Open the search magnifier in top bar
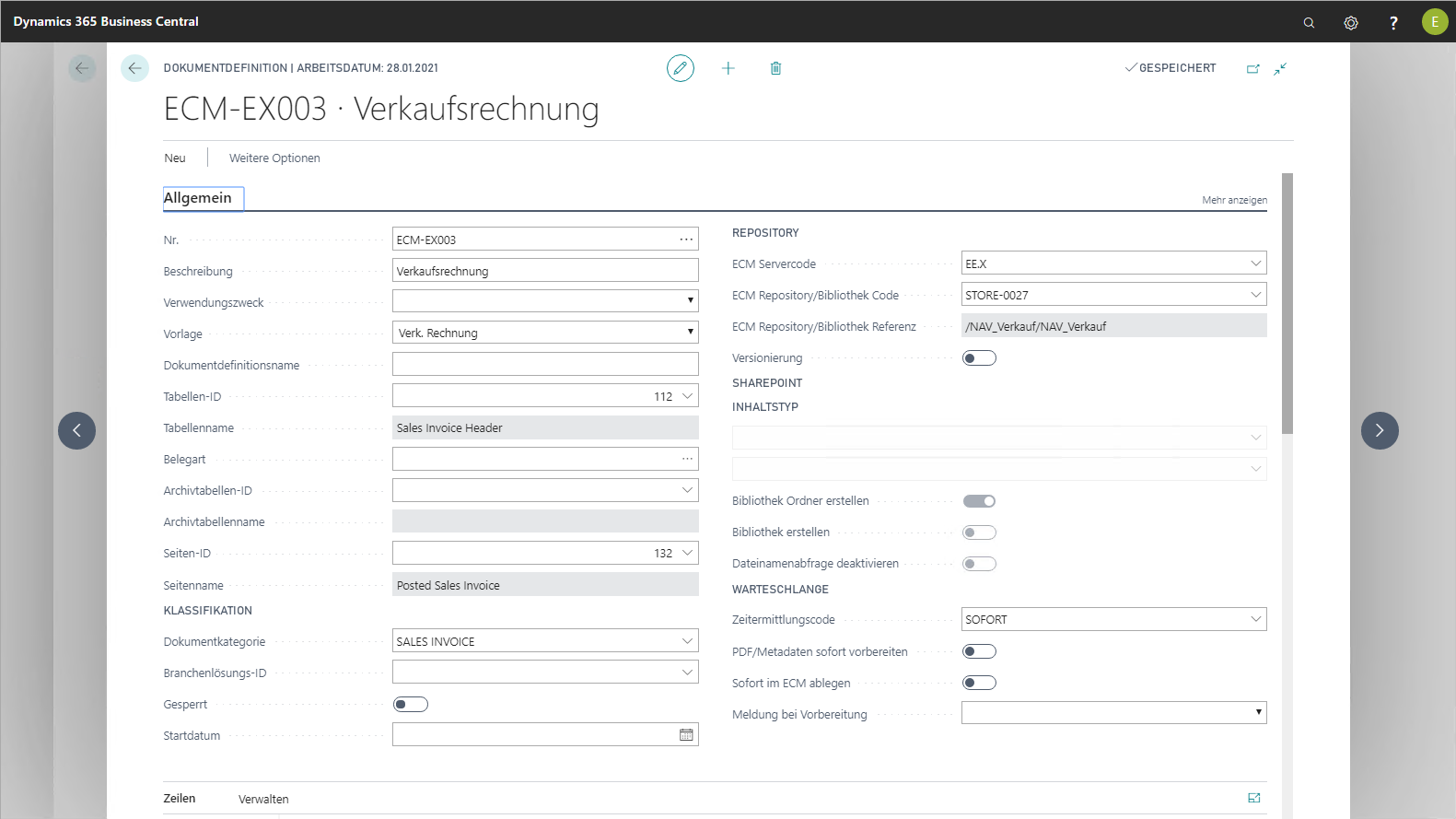 point(1309,22)
